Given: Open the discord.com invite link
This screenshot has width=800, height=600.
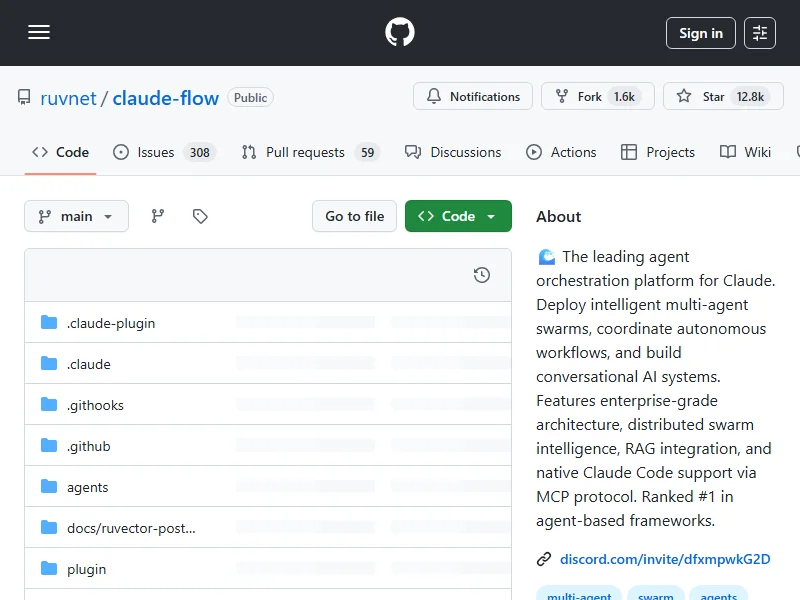Looking at the screenshot, I should [664, 559].
